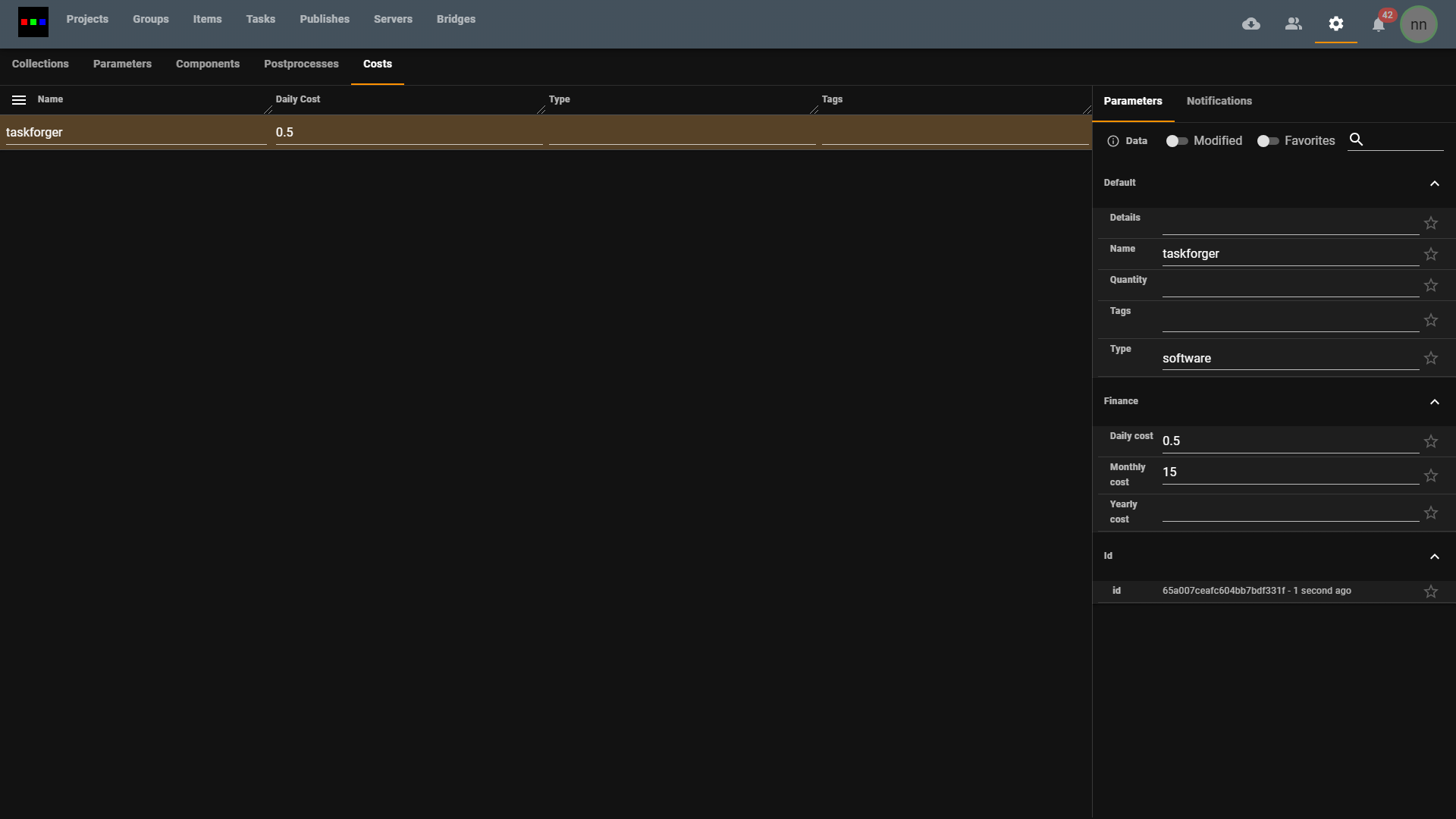This screenshot has width=1456, height=819.
Task: Toggle the Modified filter switch
Action: point(1176,141)
